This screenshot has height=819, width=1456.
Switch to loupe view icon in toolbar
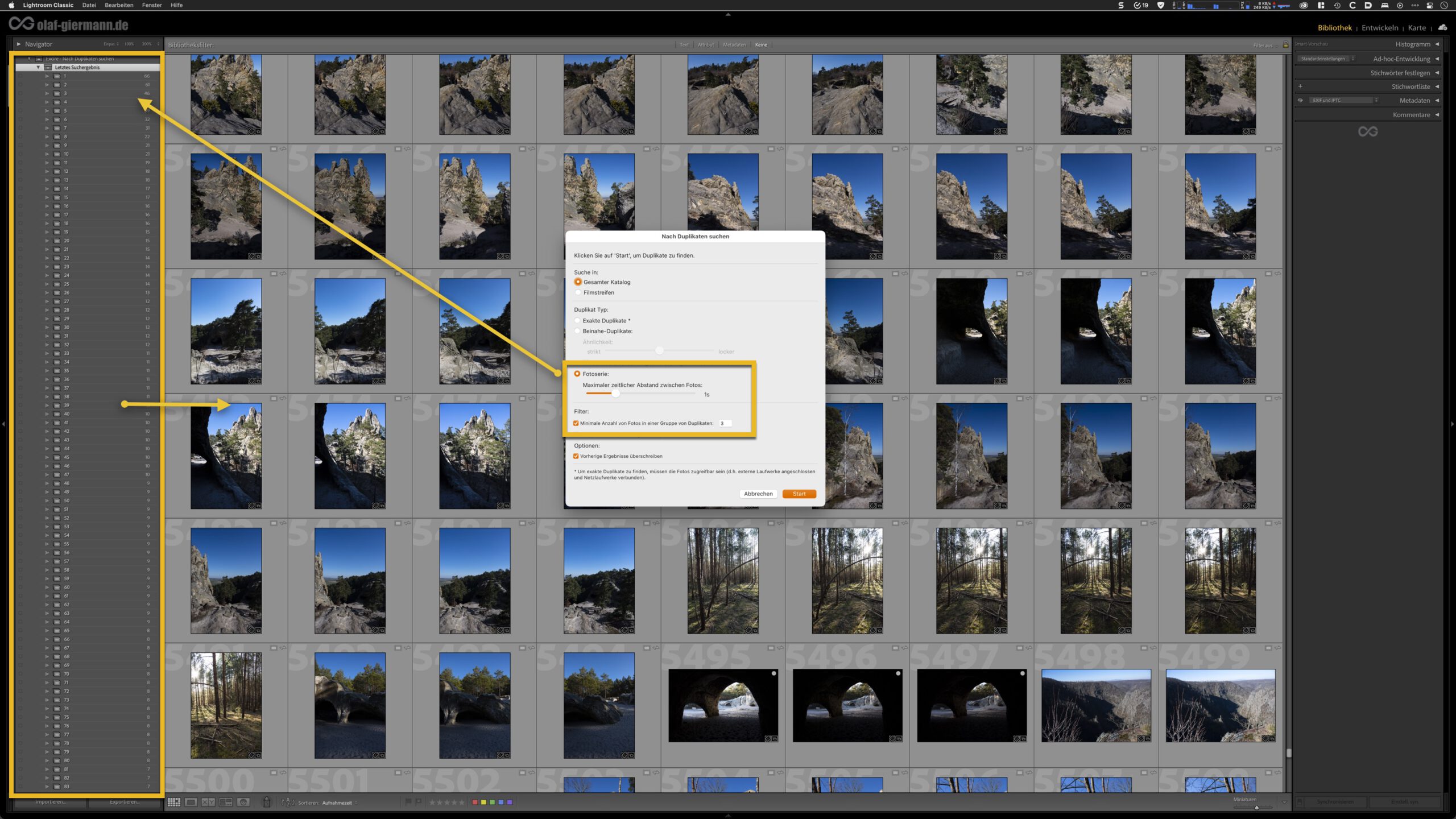pyautogui.click(x=191, y=803)
